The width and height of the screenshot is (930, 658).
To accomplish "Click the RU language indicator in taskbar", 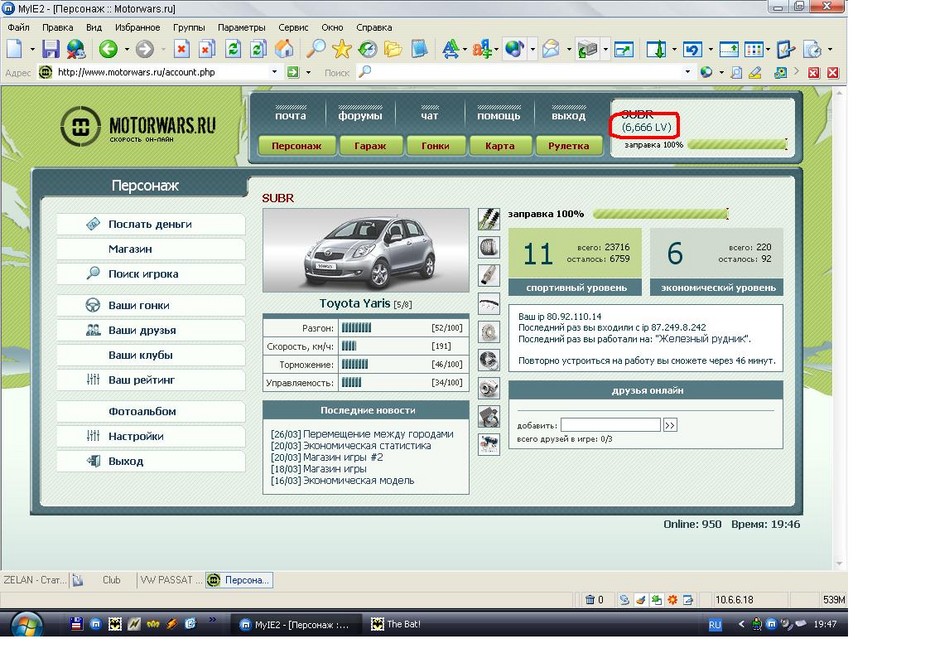I will tap(715, 625).
